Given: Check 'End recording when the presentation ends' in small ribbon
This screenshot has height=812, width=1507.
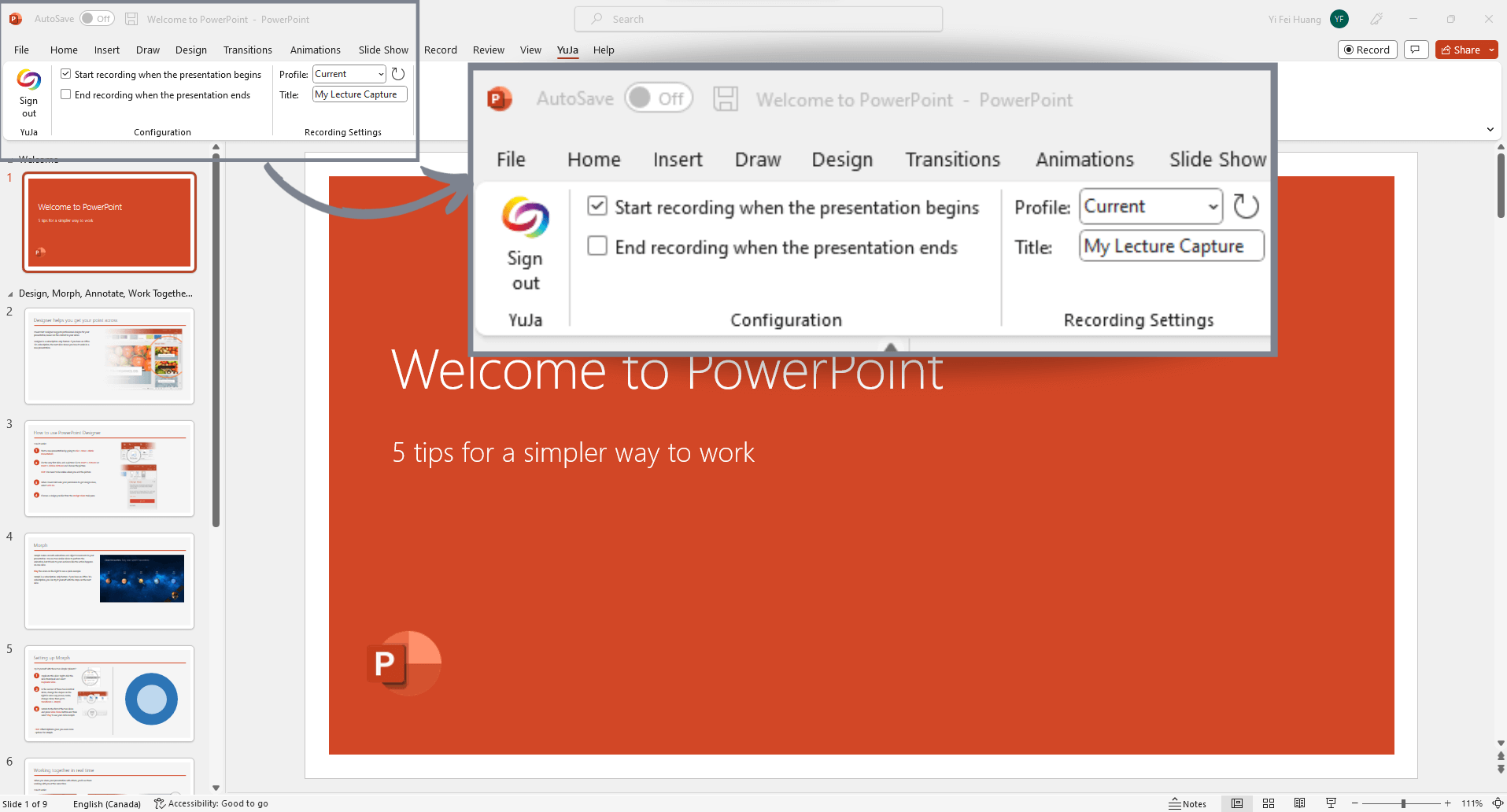Looking at the screenshot, I should pos(66,94).
